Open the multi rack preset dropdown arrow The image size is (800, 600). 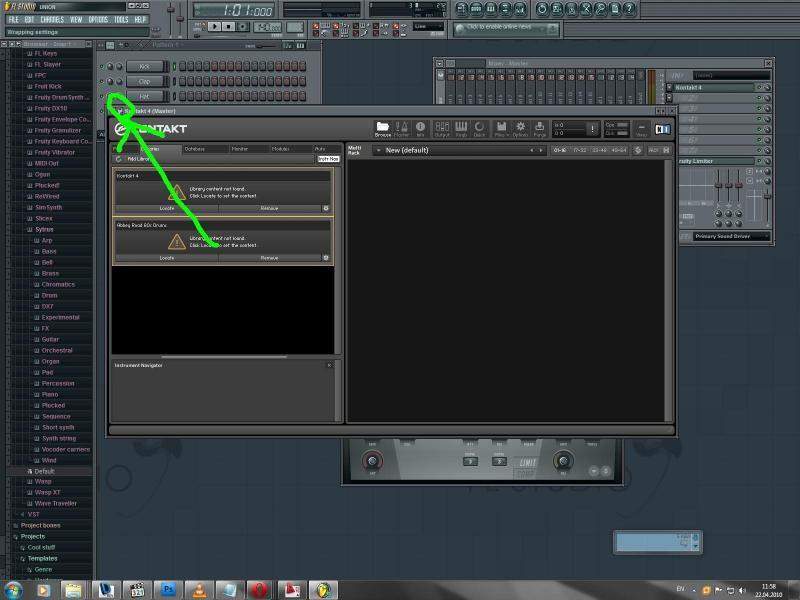[x=379, y=151]
